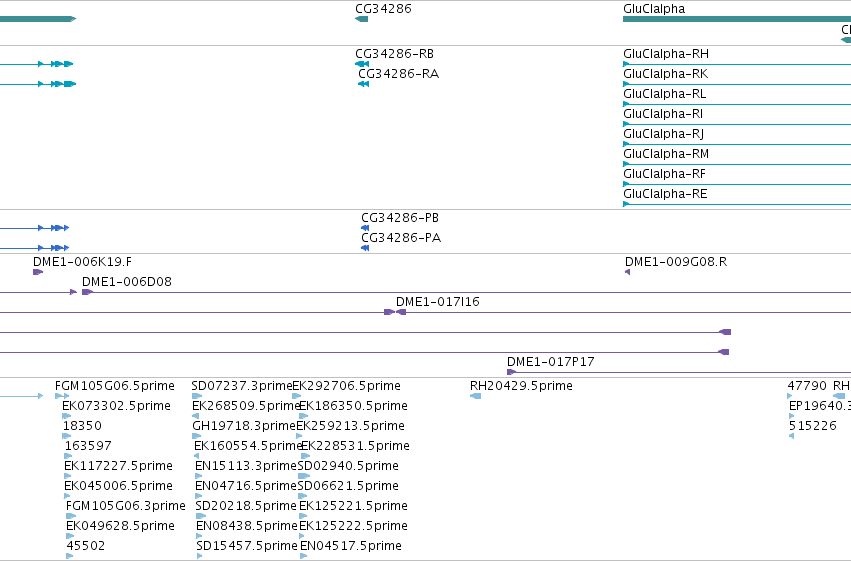The image size is (851, 561).
Task: Click the 47790 feature label
Action: (808, 386)
